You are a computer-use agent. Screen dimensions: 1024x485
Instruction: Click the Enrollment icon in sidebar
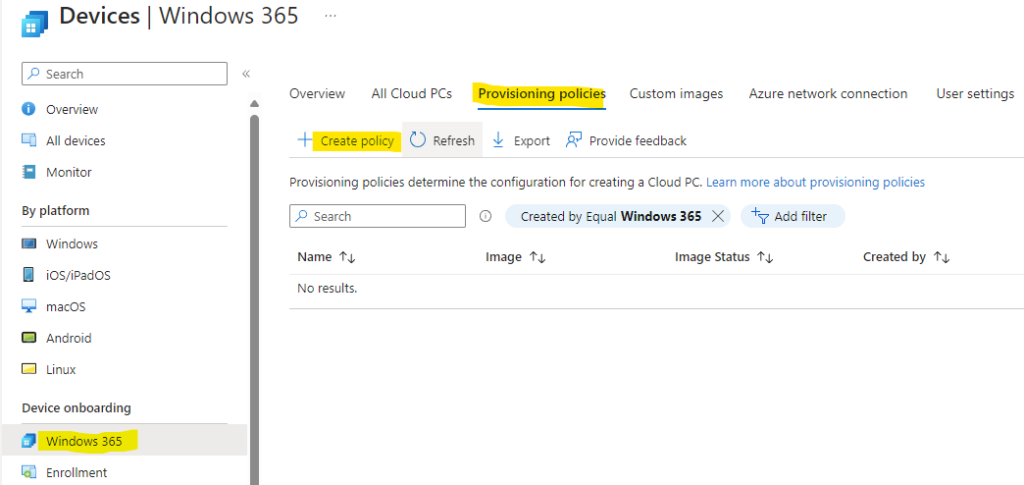tap(28, 471)
